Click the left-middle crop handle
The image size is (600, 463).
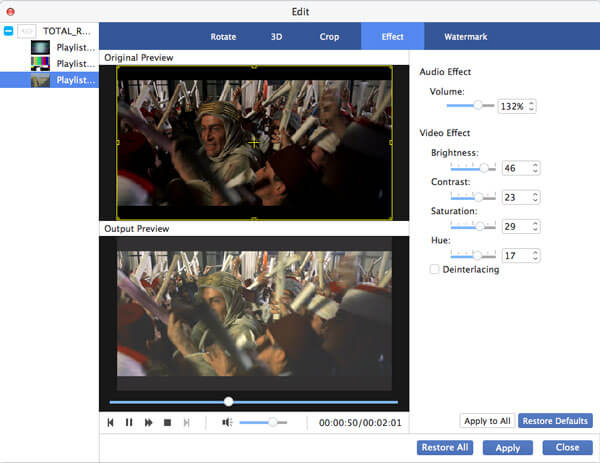117,142
